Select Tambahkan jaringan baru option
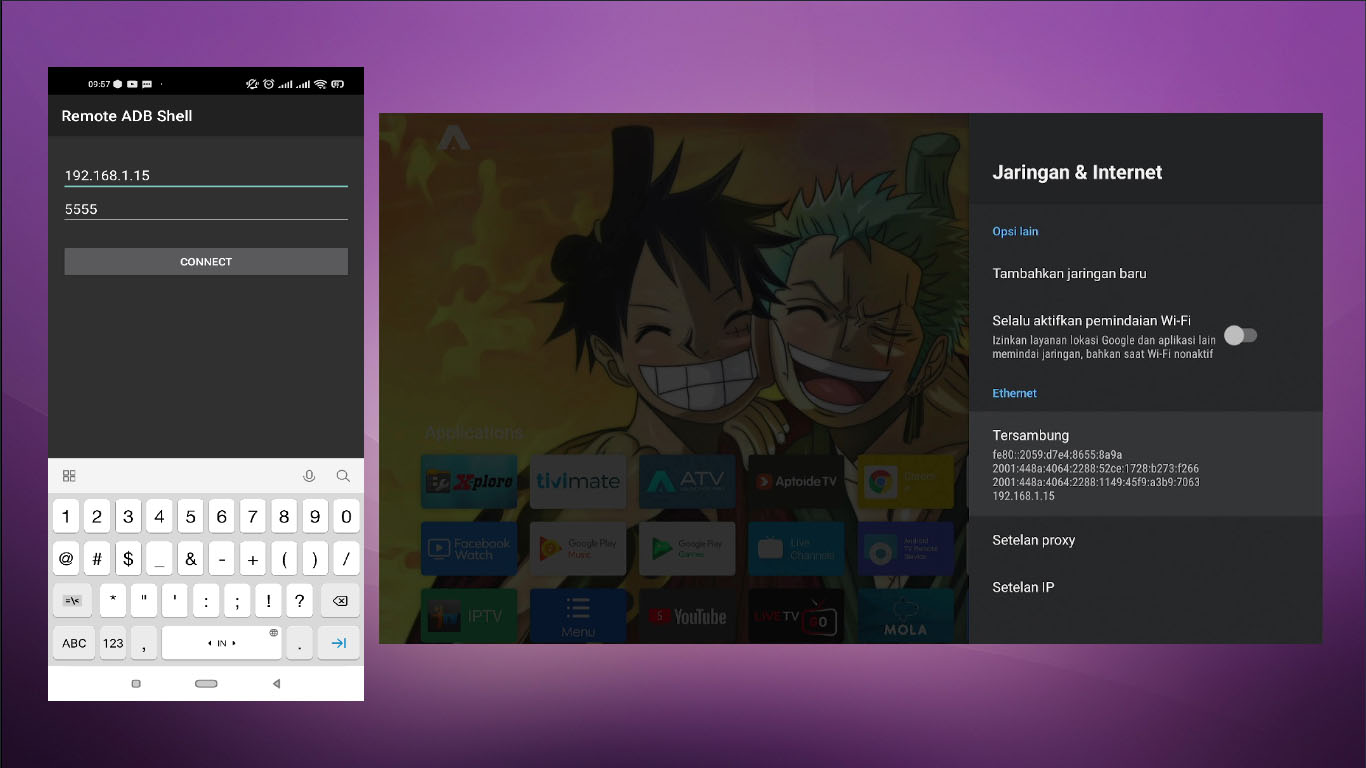The width and height of the screenshot is (1366, 768). point(1069,273)
